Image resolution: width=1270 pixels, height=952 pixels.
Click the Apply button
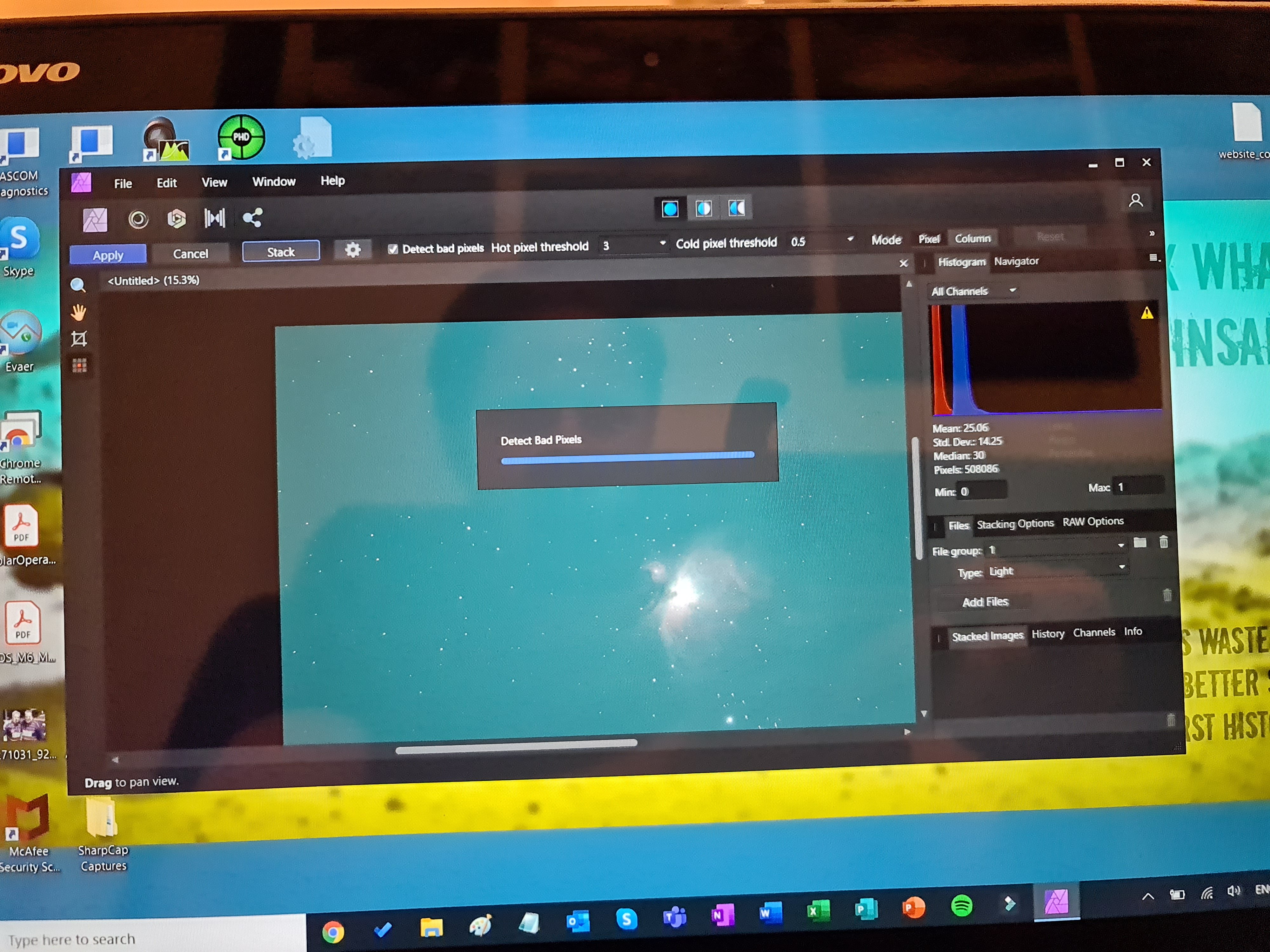click(x=108, y=255)
